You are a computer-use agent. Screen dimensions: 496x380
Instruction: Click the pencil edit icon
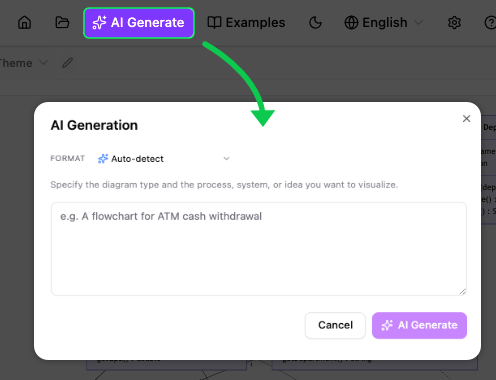point(68,63)
